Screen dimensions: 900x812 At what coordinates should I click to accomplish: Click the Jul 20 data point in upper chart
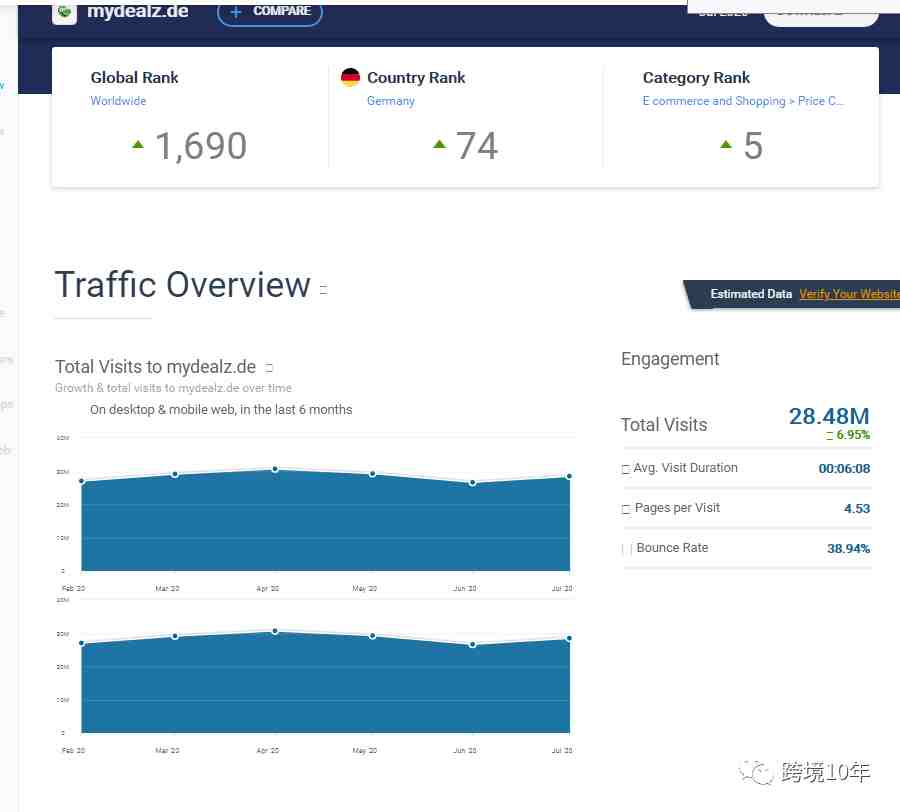point(569,476)
